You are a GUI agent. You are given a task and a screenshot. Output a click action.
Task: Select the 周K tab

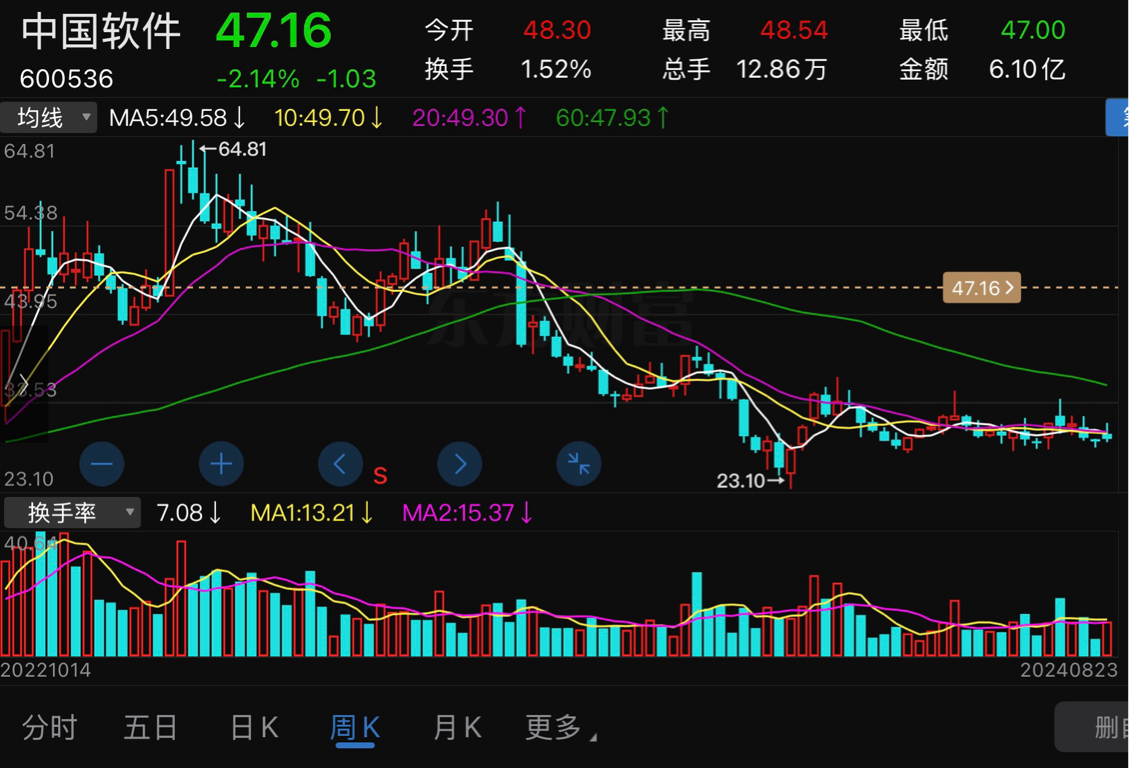(355, 728)
